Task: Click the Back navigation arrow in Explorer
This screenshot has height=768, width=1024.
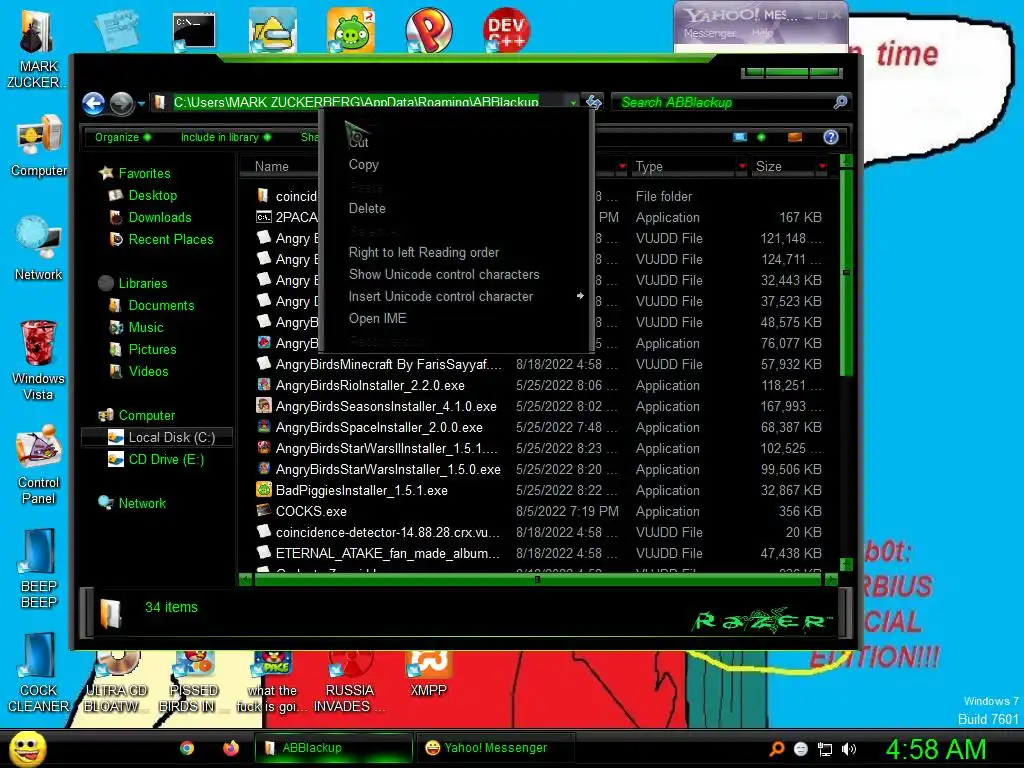Action: 93,103
